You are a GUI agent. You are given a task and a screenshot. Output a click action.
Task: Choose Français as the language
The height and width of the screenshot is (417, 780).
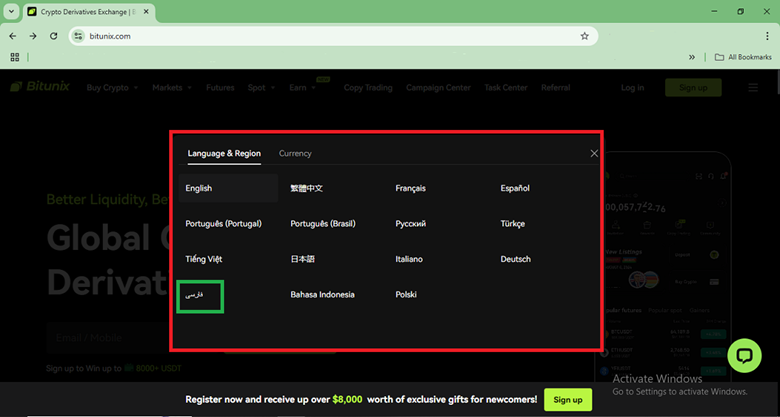(411, 188)
